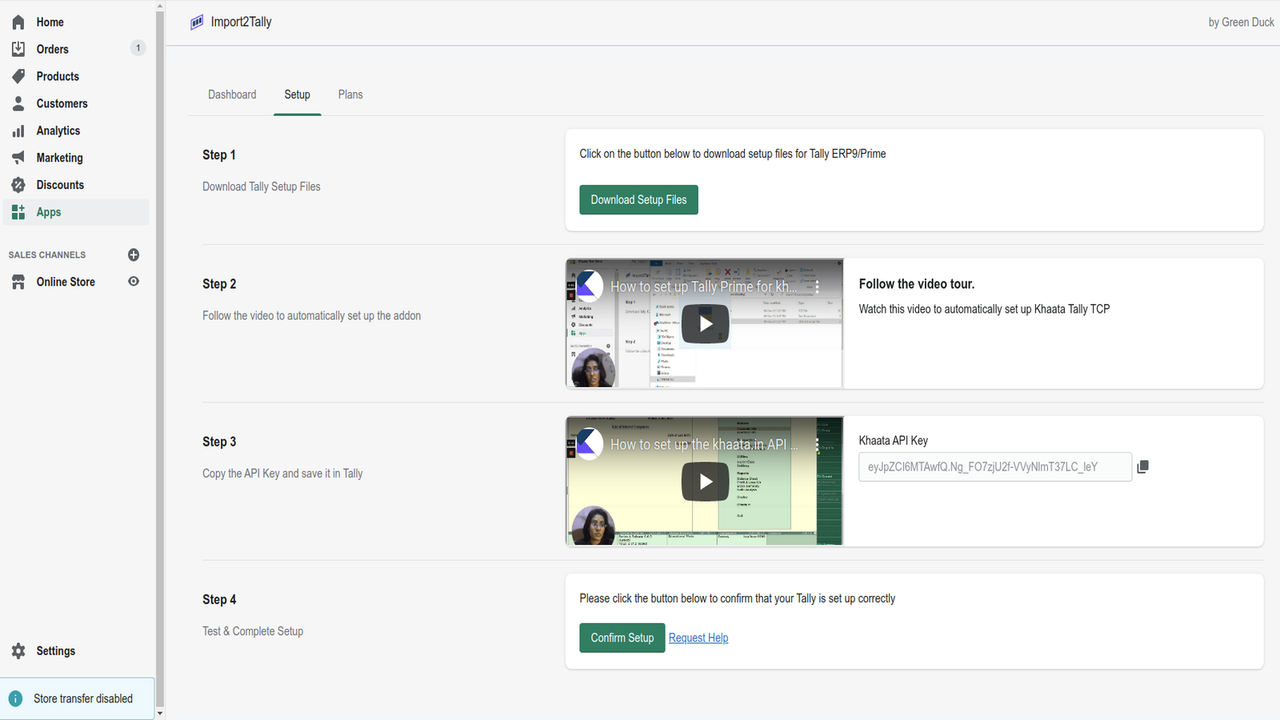1280x720 pixels.
Task: Click the khaata.in API video title
Action: click(704, 444)
